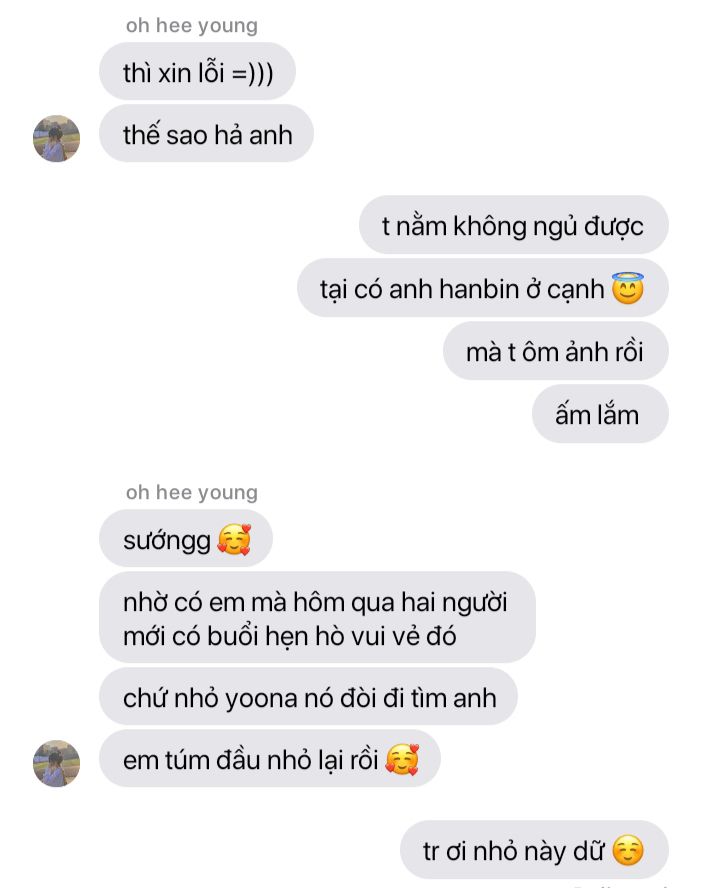Select the 'chứ nhỏ yoona nó đòi' message

(308, 697)
